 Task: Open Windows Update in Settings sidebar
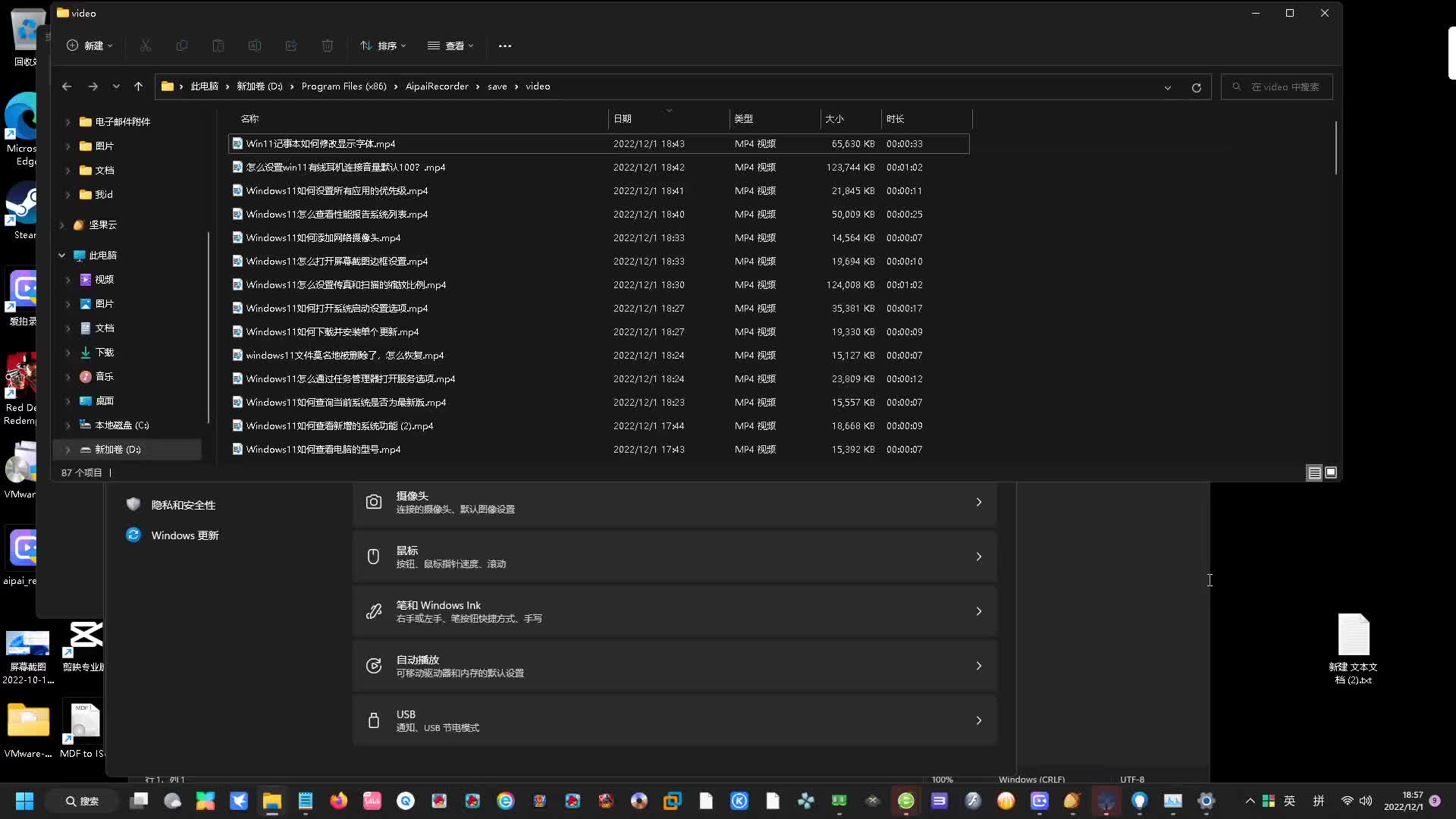[185, 535]
